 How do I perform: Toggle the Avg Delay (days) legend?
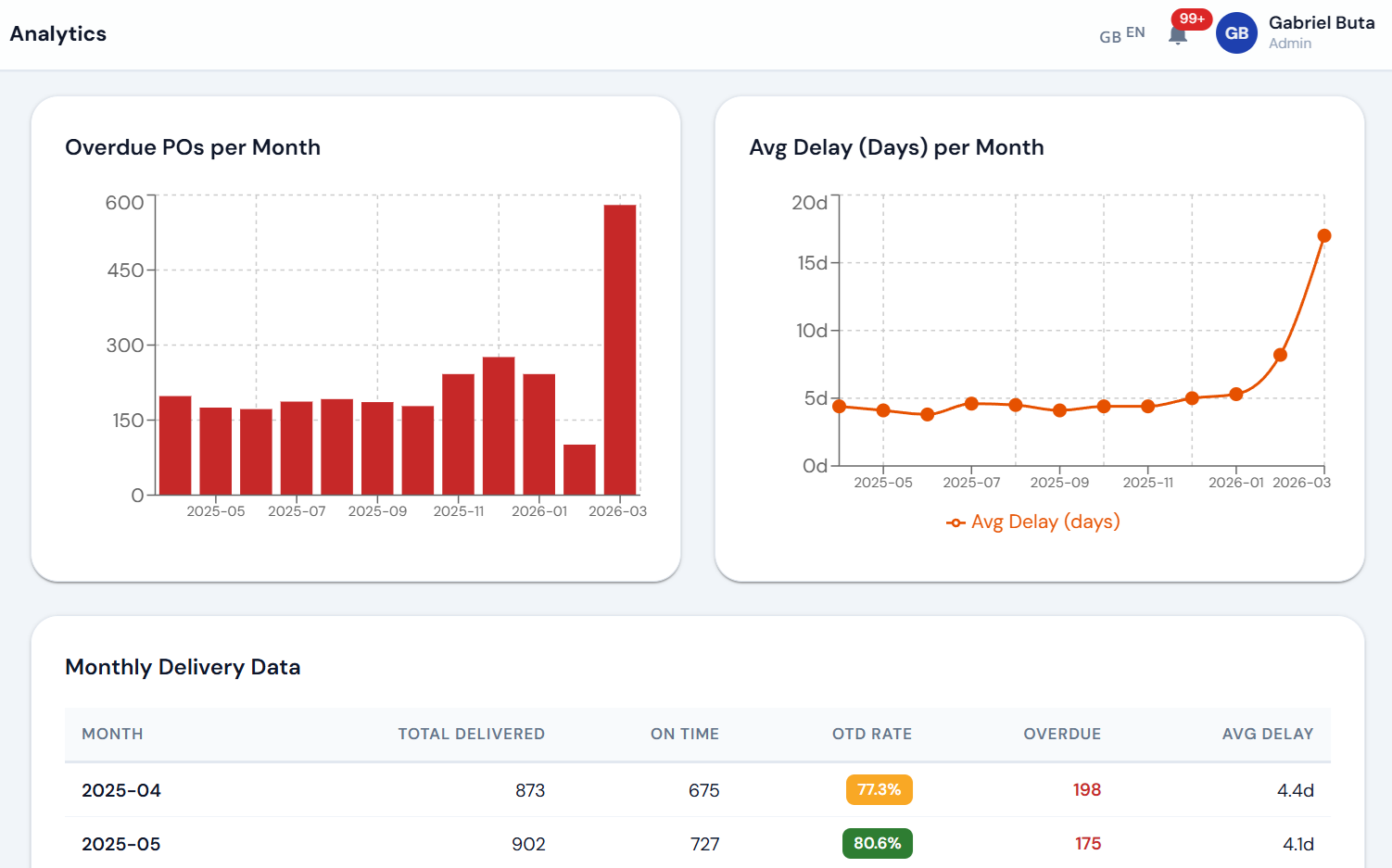[1032, 522]
